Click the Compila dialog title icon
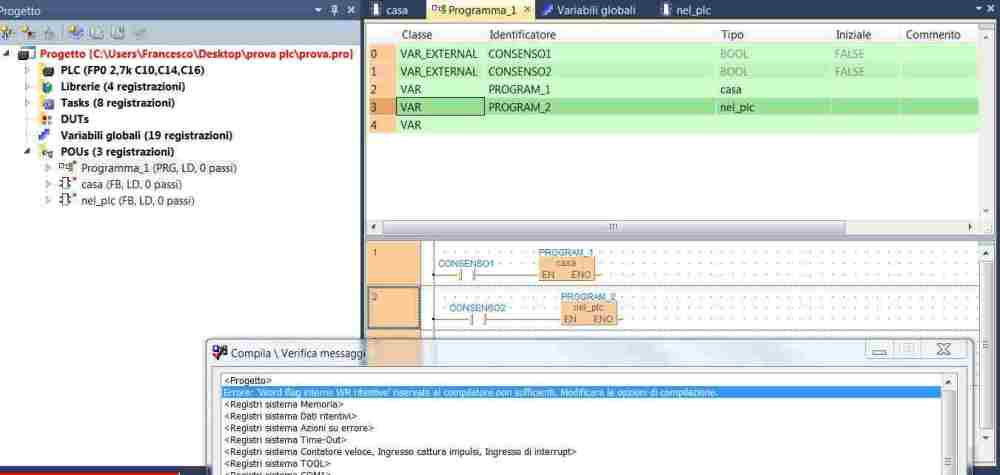1000x475 pixels. click(x=219, y=352)
